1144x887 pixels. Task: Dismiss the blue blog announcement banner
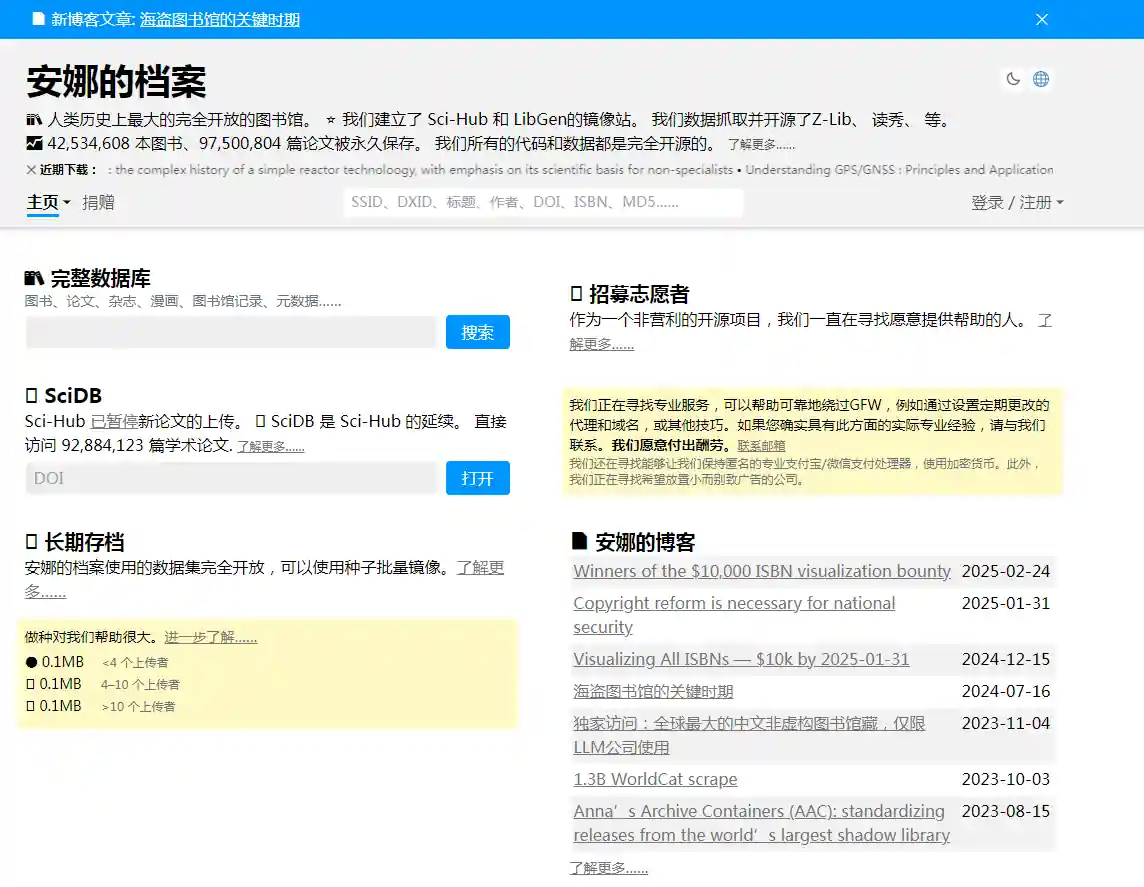click(1041, 19)
